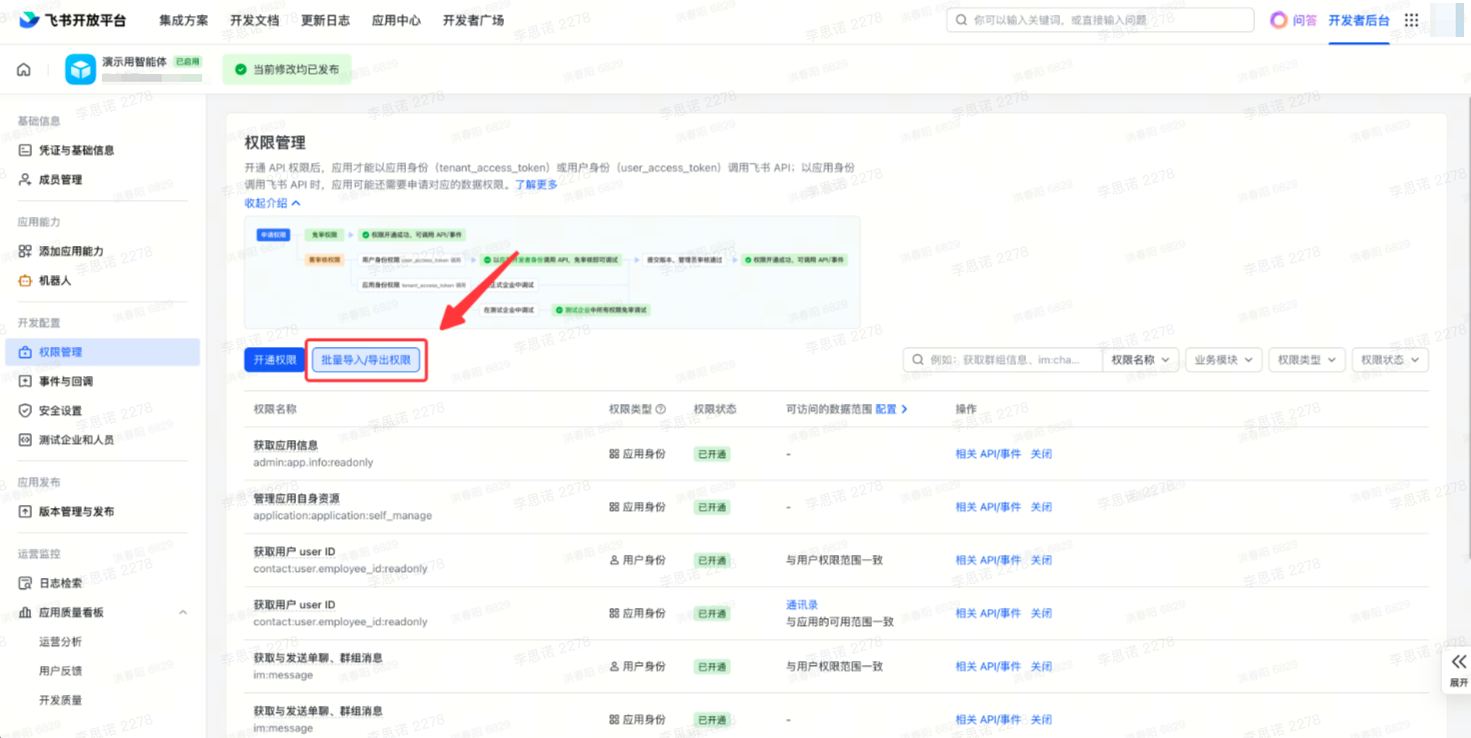Open the 了解更多 link
This screenshot has width=1471, height=738.
pyautogui.click(x=536, y=185)
